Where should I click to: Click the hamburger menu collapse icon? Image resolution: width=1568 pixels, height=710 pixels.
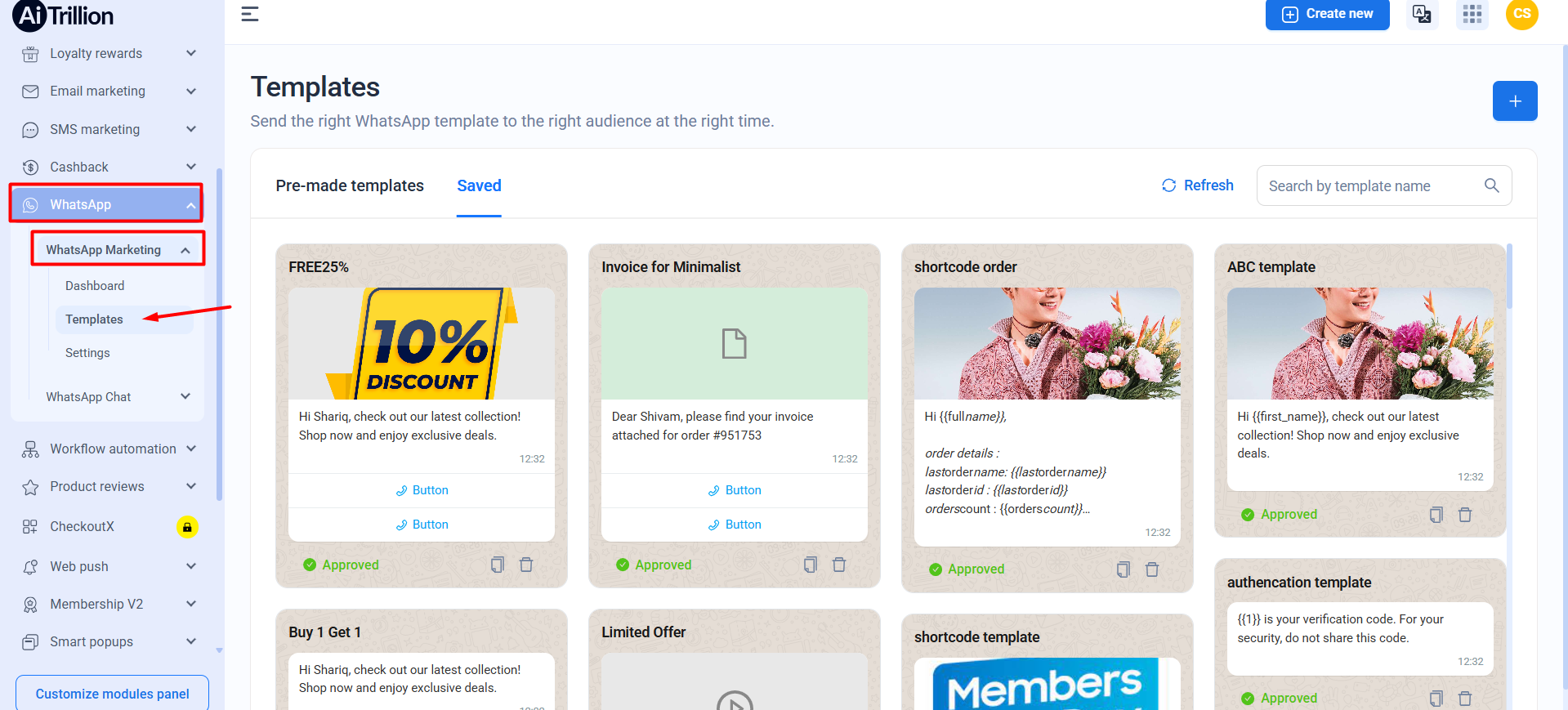pyautogui.click(x=250, y=14)
